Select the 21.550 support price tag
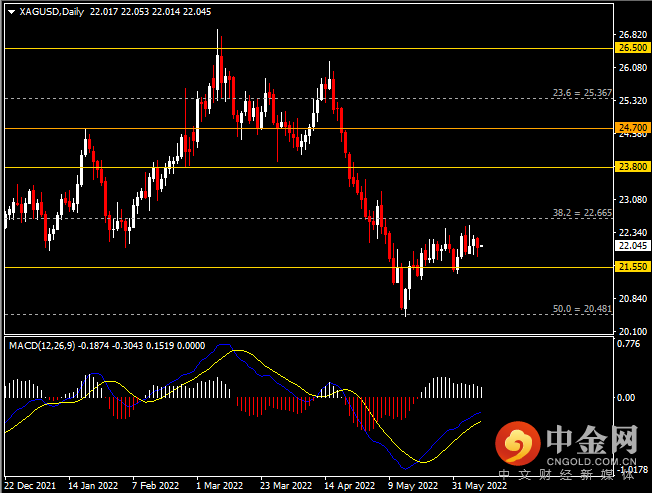 click(x=632, y=266)
